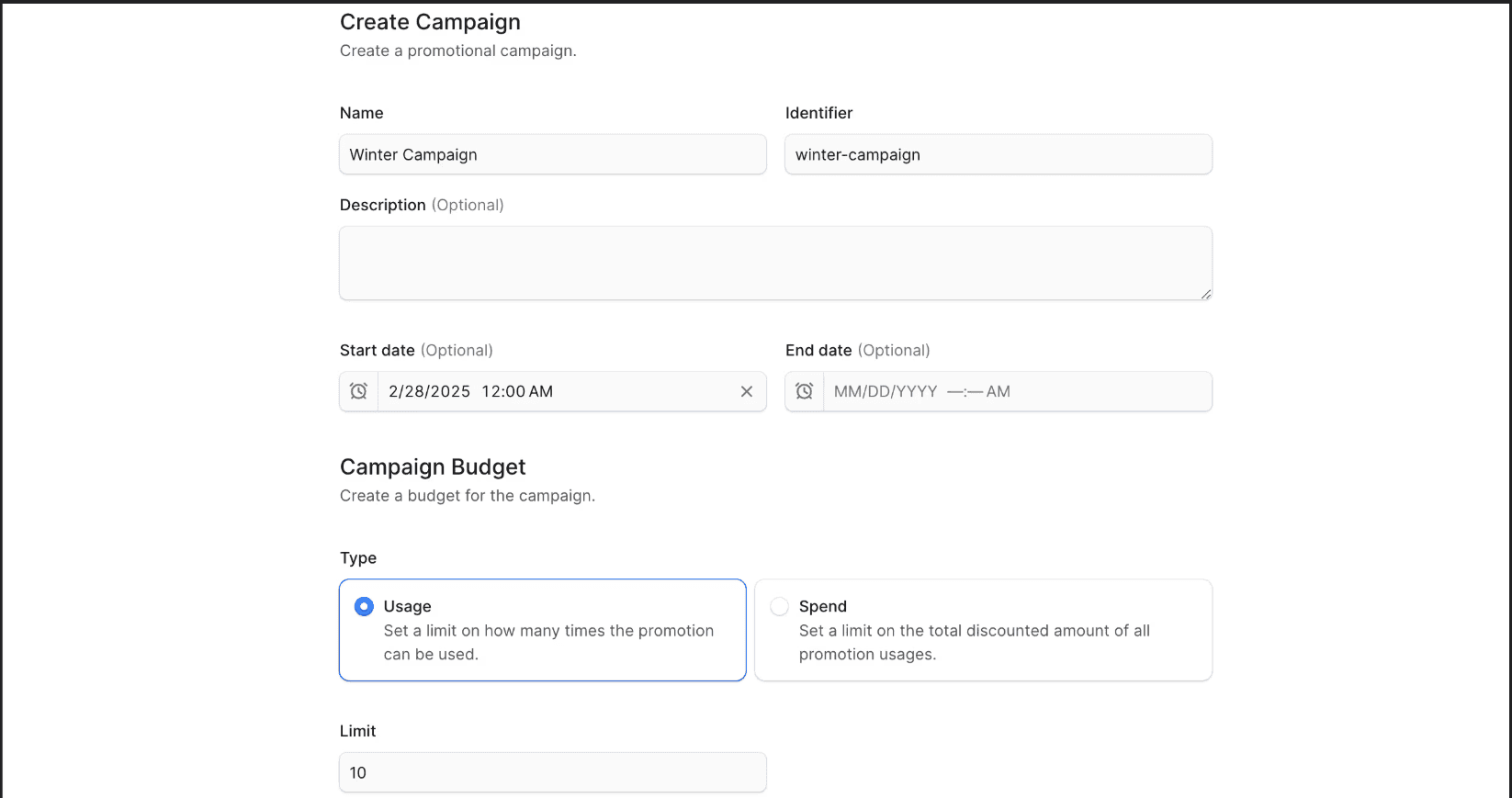Select the minutes 00 in Start date

[x=513, y=391]
